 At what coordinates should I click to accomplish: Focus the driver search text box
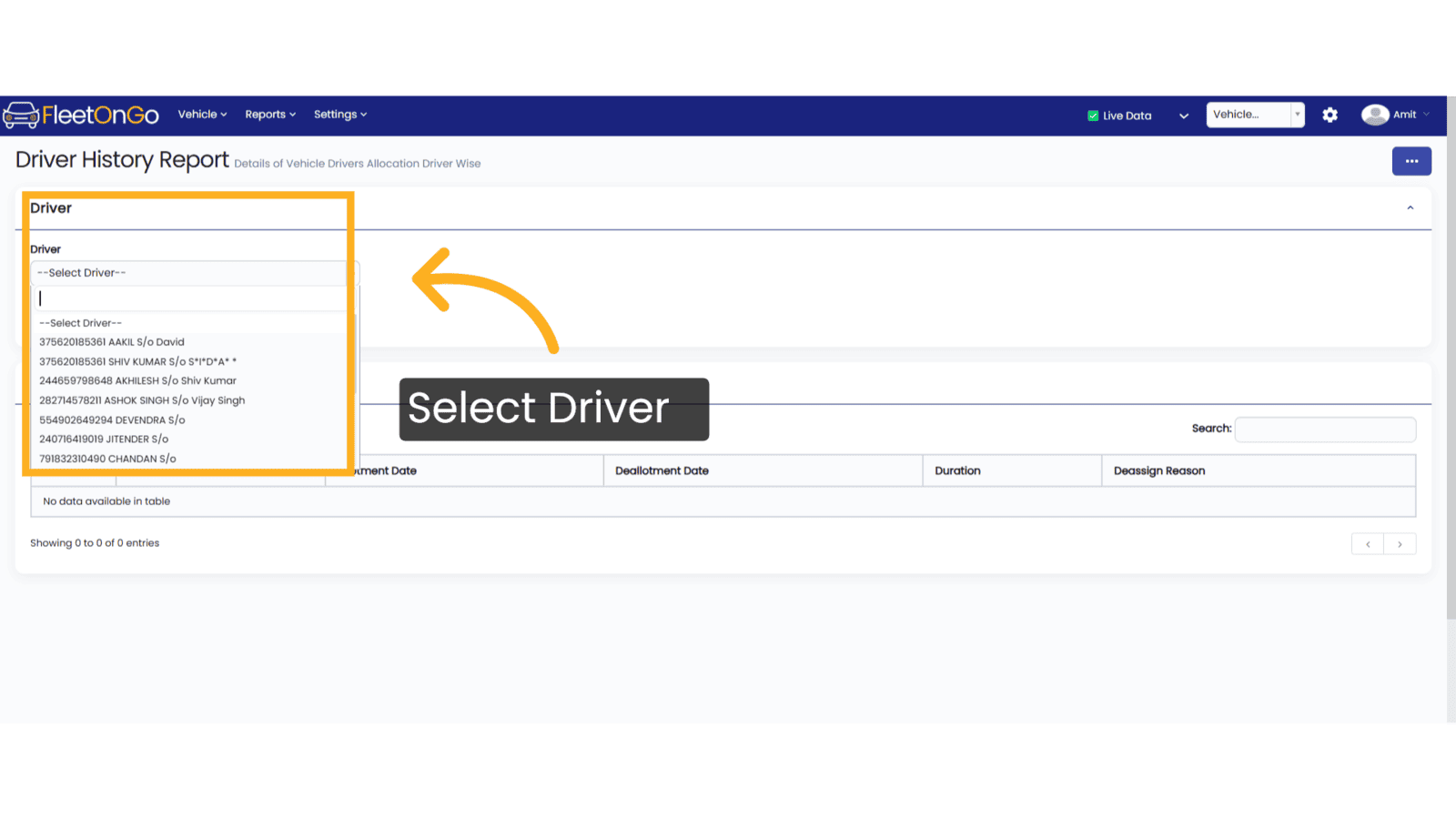191,298
